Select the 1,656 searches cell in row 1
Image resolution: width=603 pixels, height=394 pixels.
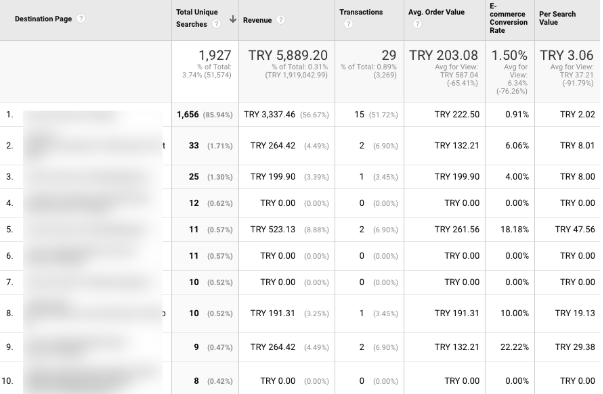coord(188,115)
